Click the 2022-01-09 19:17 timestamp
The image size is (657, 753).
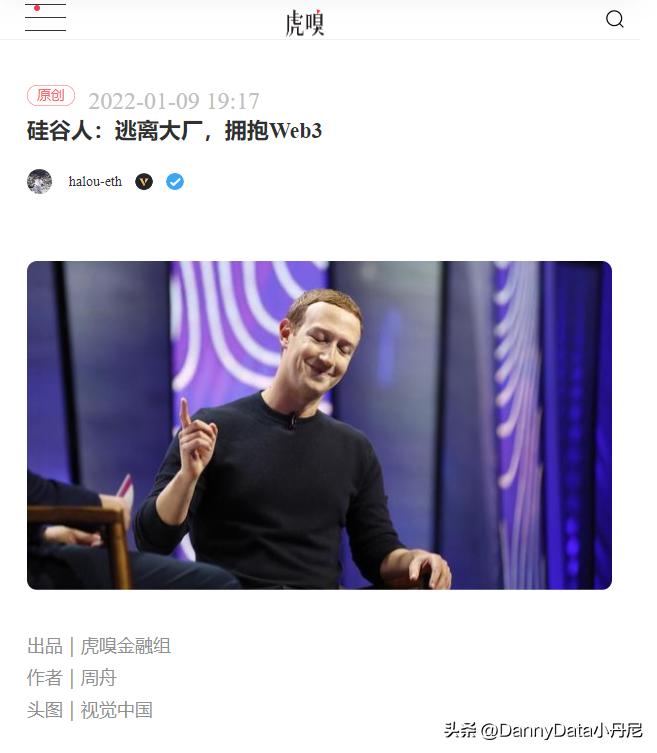(174, 101)
